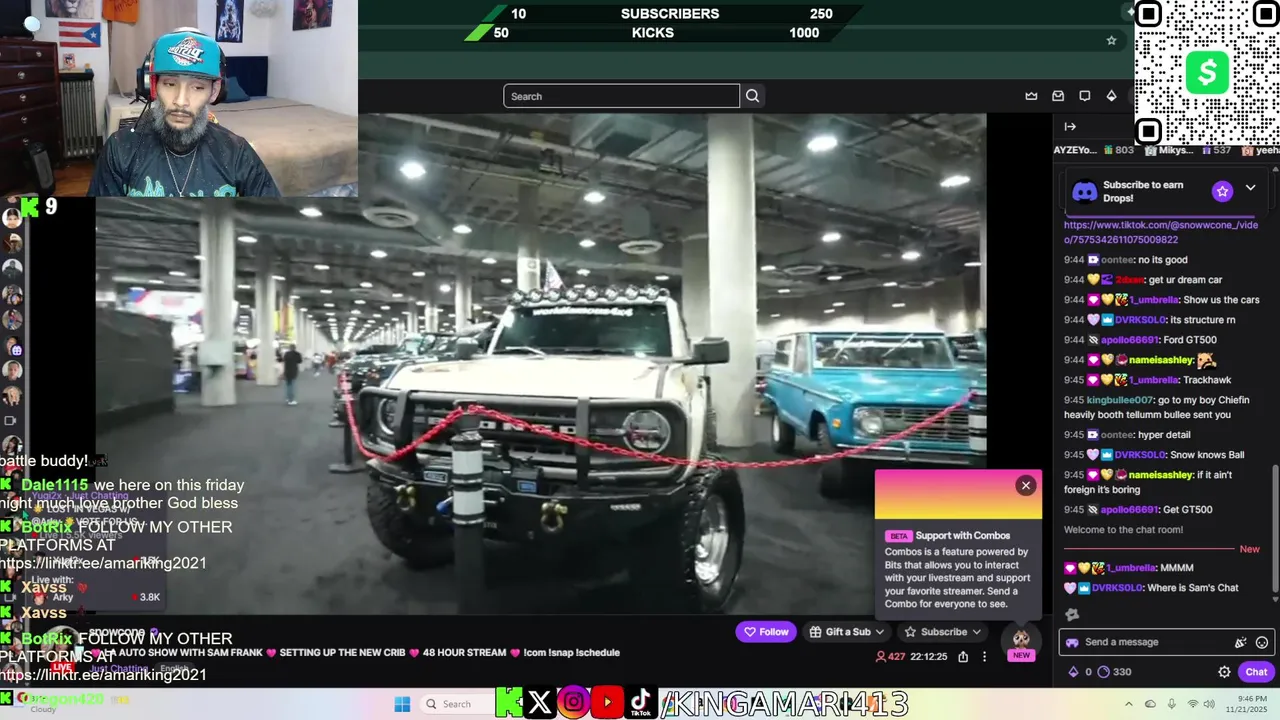Open Prime Loot crown icon
This screenshot has width=1280, height=720.
1031,96
